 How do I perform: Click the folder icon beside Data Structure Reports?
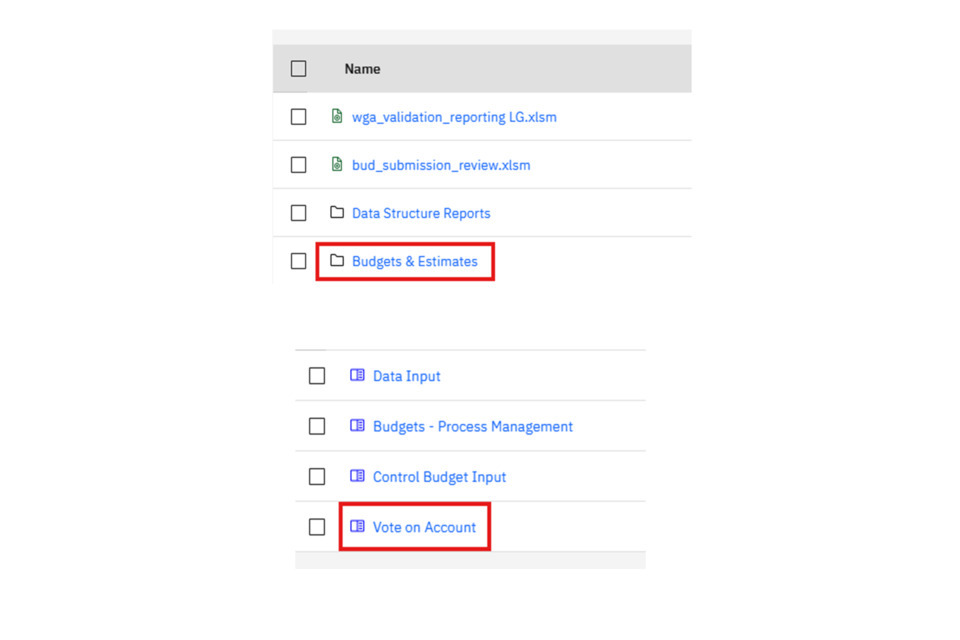pos(337,213)
